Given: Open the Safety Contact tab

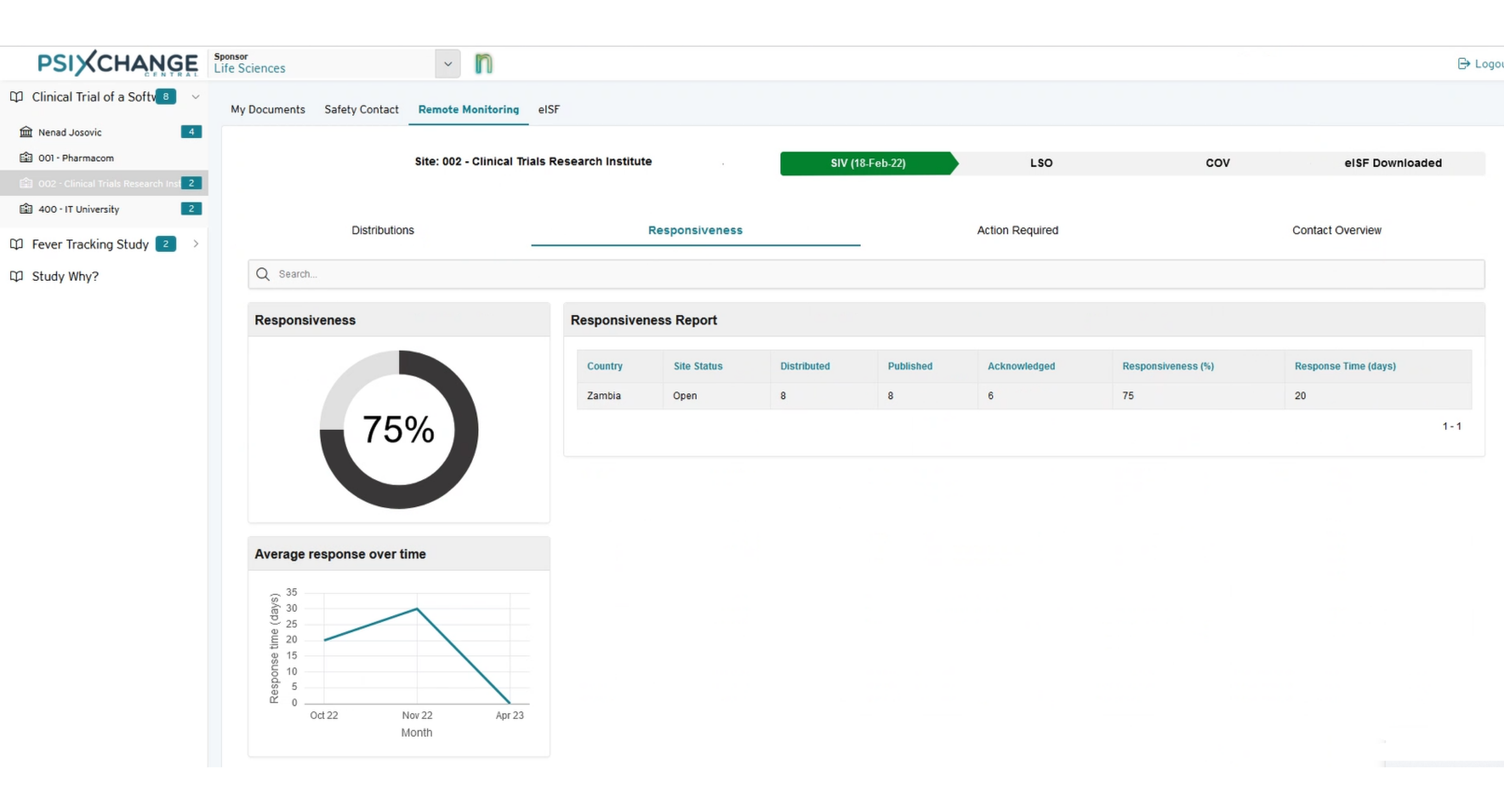Looking at the screenshot, I should pos(361,109).
